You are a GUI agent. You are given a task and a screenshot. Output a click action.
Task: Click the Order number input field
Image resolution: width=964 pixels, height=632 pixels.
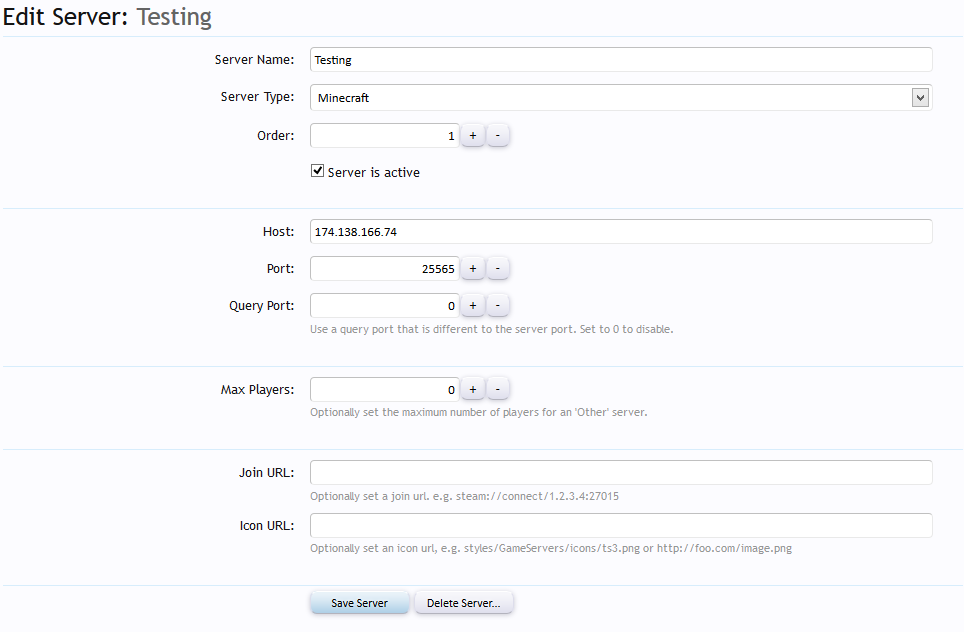click(384, 135)
